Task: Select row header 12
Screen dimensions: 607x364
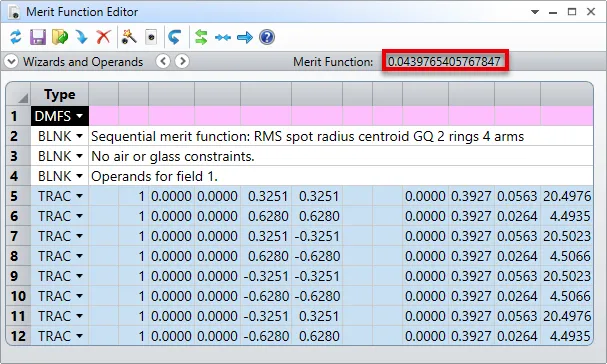Action: point(18,336)
